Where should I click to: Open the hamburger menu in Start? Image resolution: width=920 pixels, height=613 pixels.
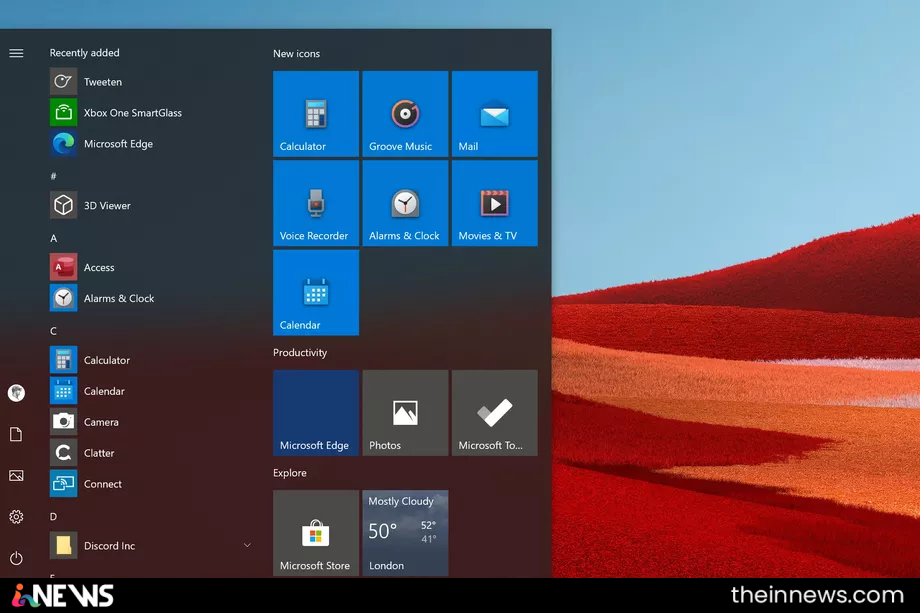pyautogui.click(x=16, y=53)
